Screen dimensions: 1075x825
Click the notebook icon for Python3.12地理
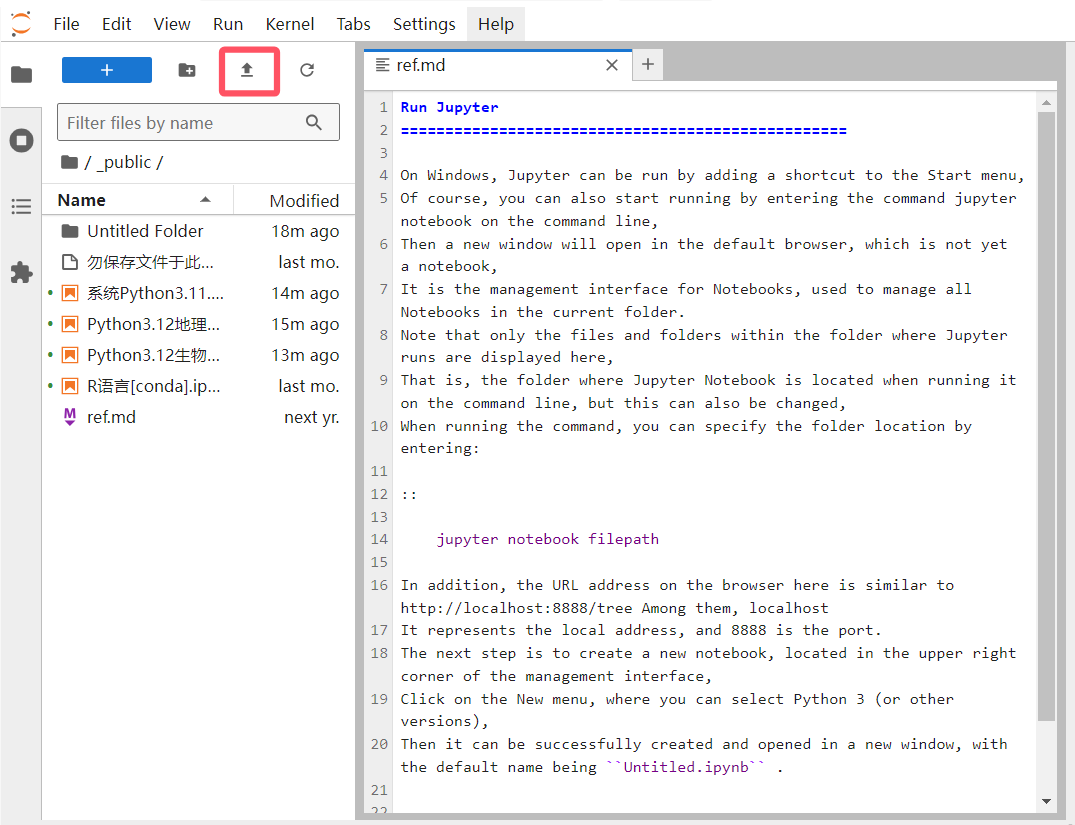click(69, 324)
